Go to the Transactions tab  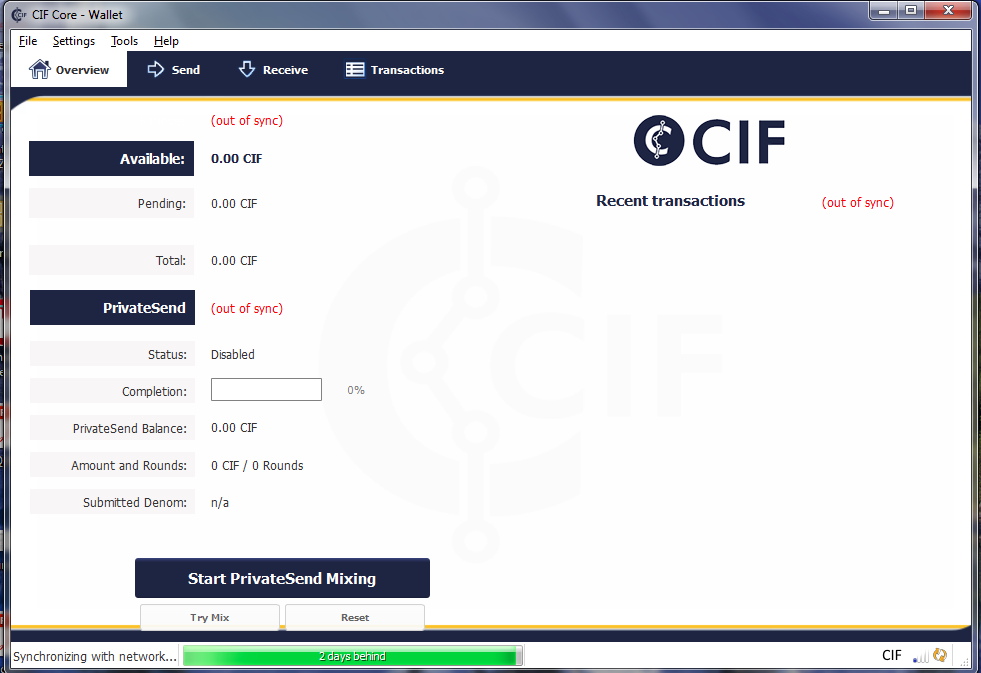(x=395, y=69)
